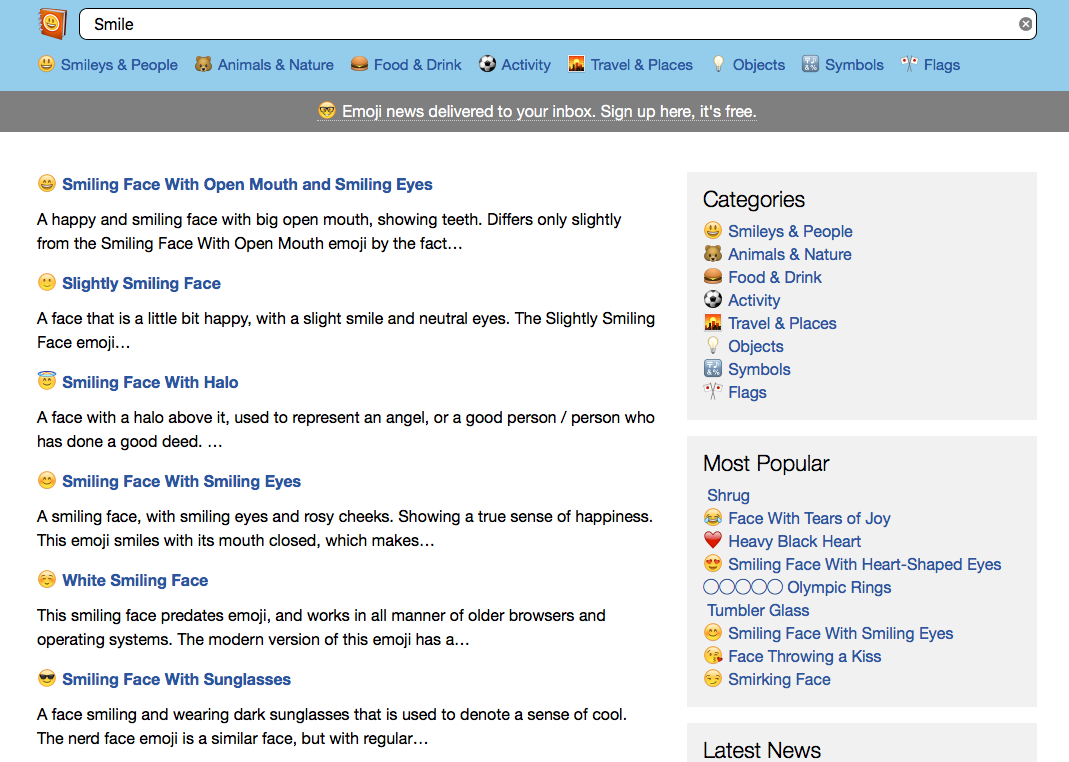Screen dimensions: 1069x762
Task: Open Tumbler Glass in Most Popular
Action: 757,611
